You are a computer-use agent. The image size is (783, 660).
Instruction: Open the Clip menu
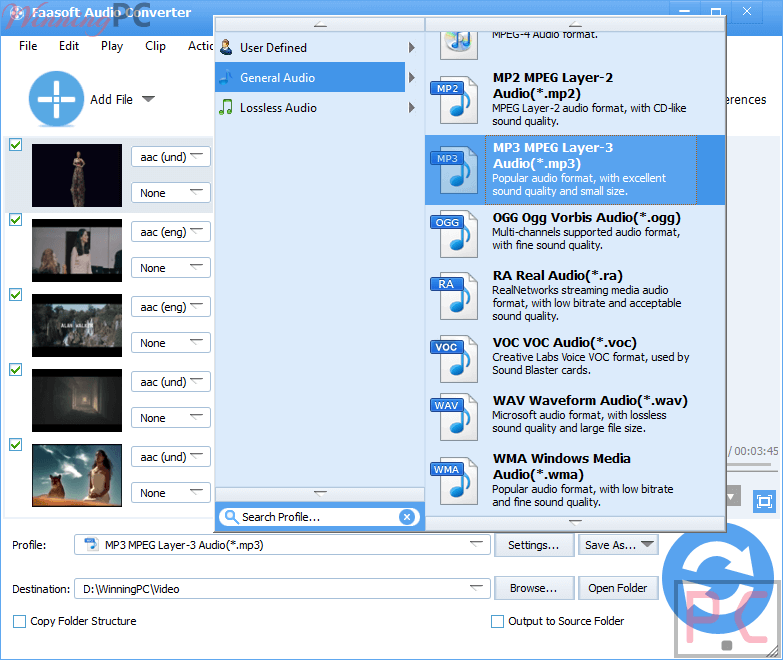[155, 46]
